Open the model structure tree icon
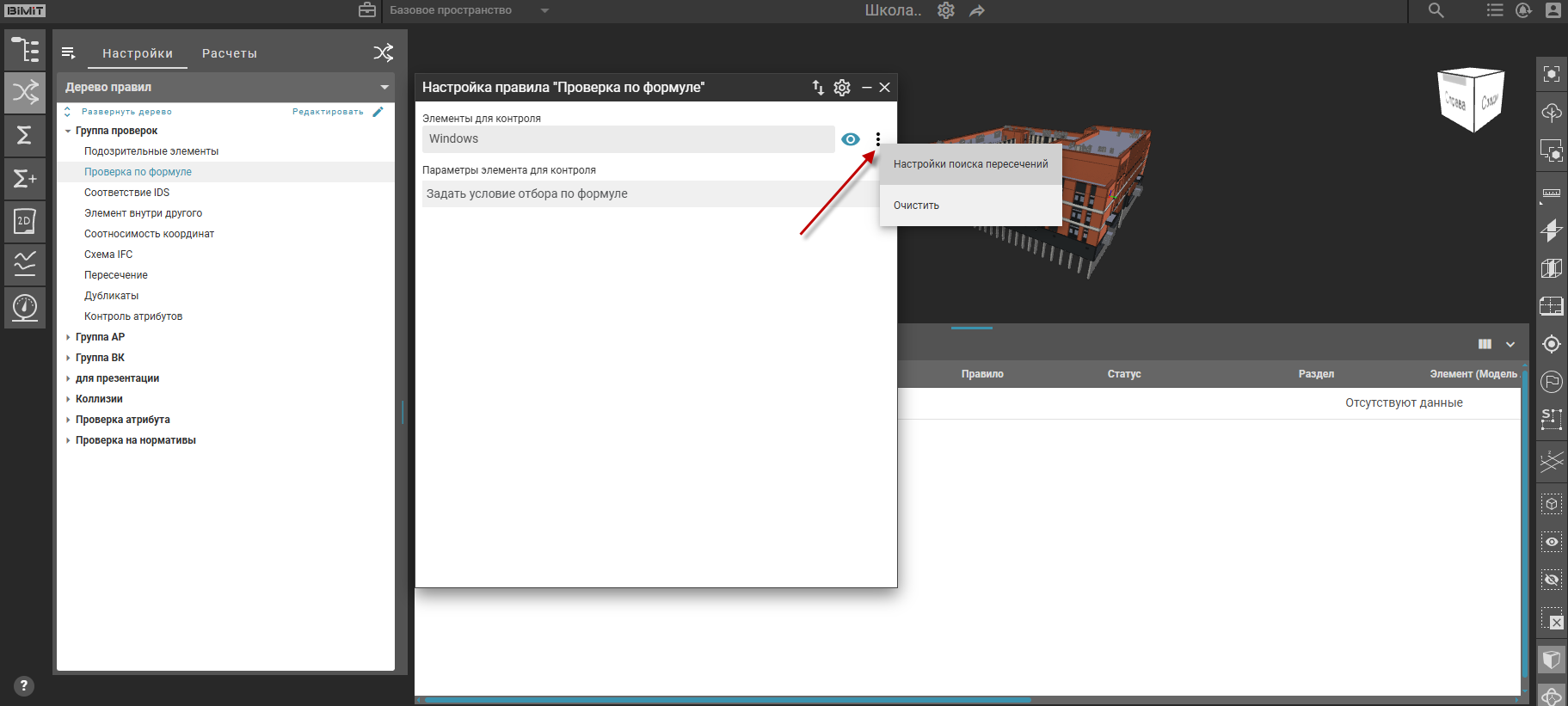The width and height of the screenshot is (1568, 706). point(25,50)
